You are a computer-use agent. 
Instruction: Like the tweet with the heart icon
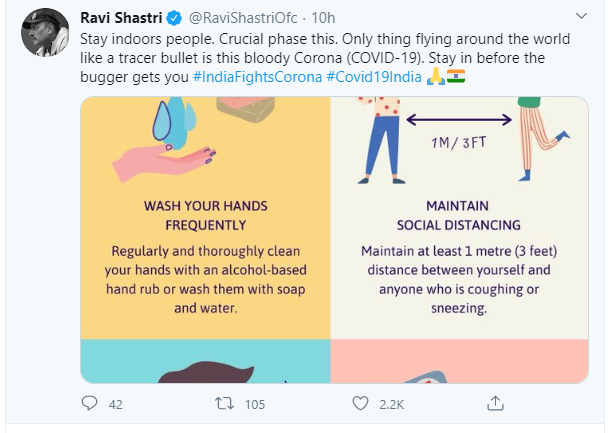coord(361,403)
